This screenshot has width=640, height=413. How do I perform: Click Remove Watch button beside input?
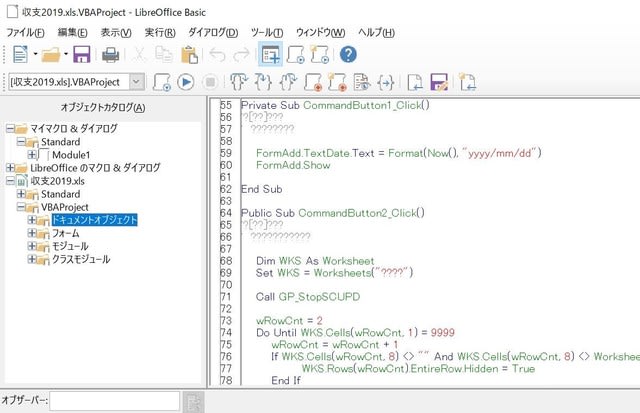pos(193,402)
